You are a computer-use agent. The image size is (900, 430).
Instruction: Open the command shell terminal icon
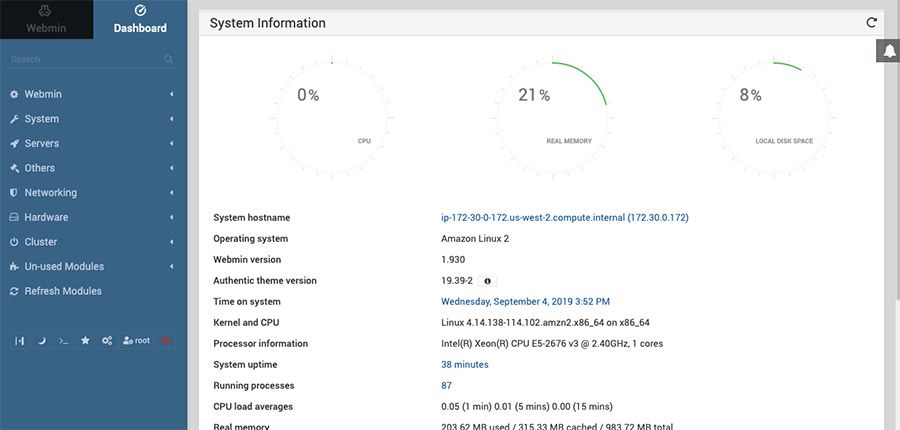pos(63,340)
